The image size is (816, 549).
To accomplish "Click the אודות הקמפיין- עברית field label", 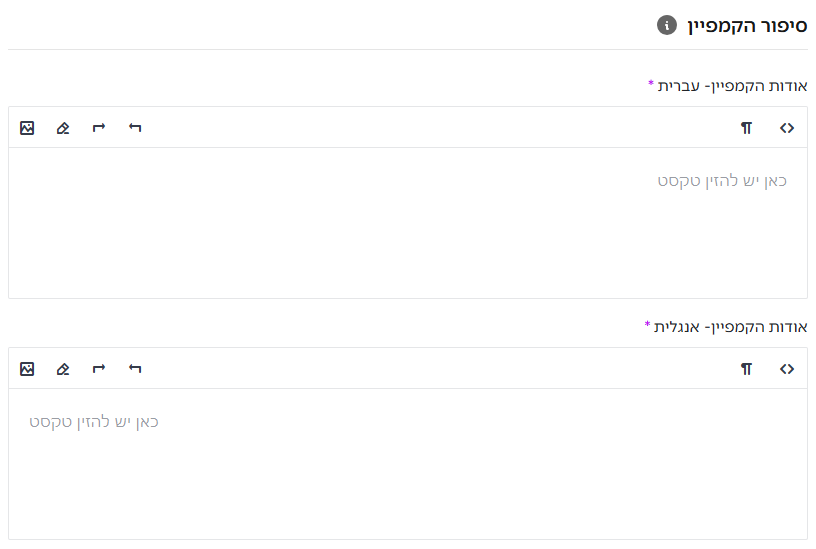I will (732, 86).
